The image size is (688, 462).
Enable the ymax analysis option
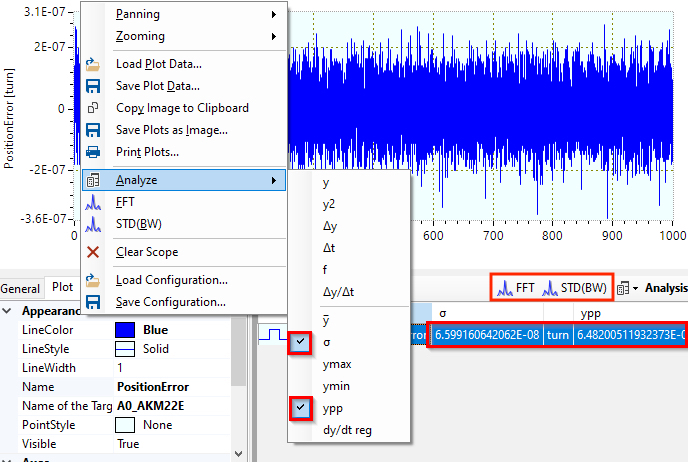coord(336,364)
